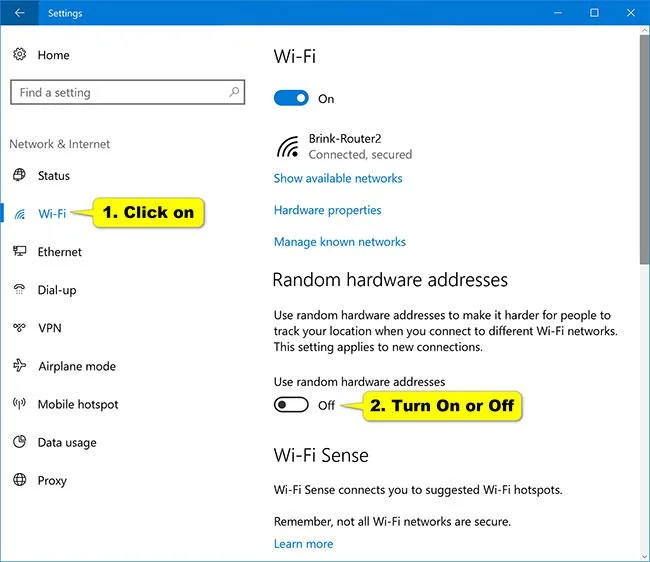Viewport: 650px width, 562px height.
Task: Select the Data usage pie icon
Action: tap(19, 442)
